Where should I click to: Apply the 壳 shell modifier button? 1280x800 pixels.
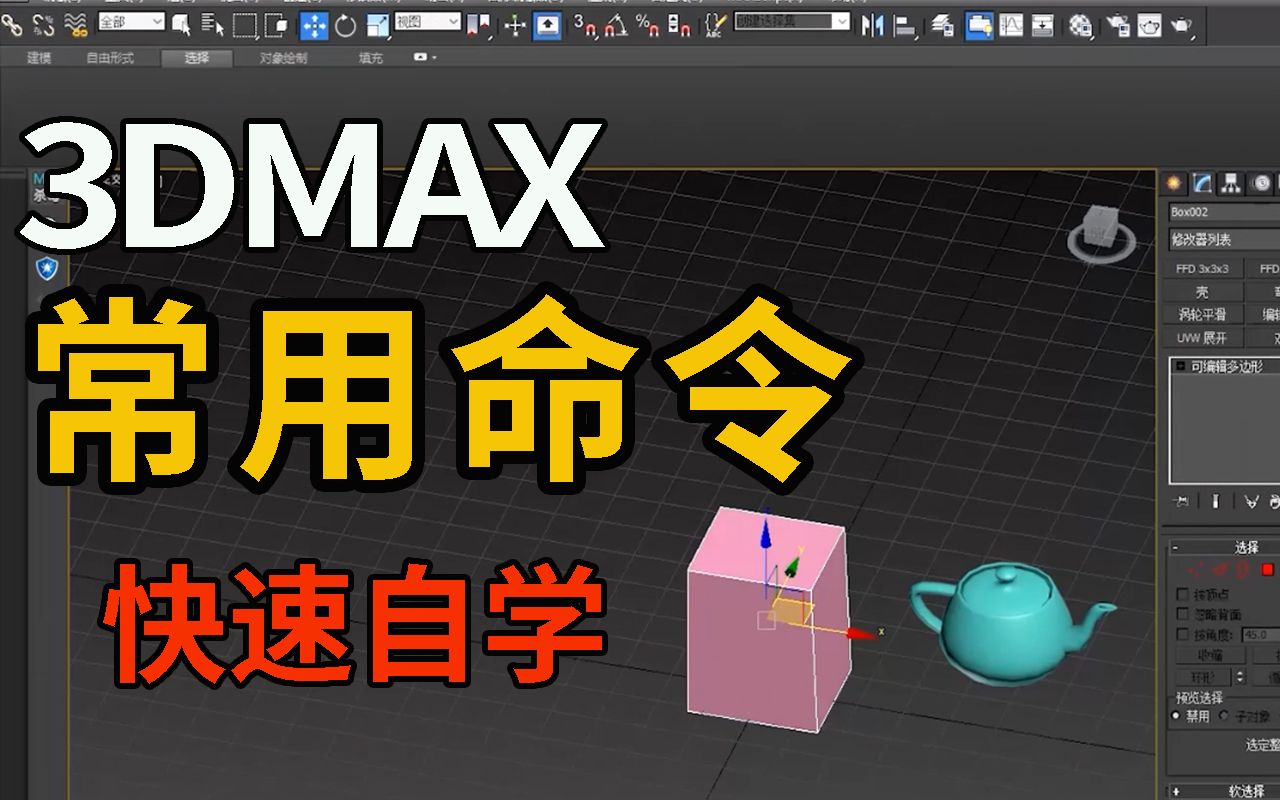[x=1205, y=292]
